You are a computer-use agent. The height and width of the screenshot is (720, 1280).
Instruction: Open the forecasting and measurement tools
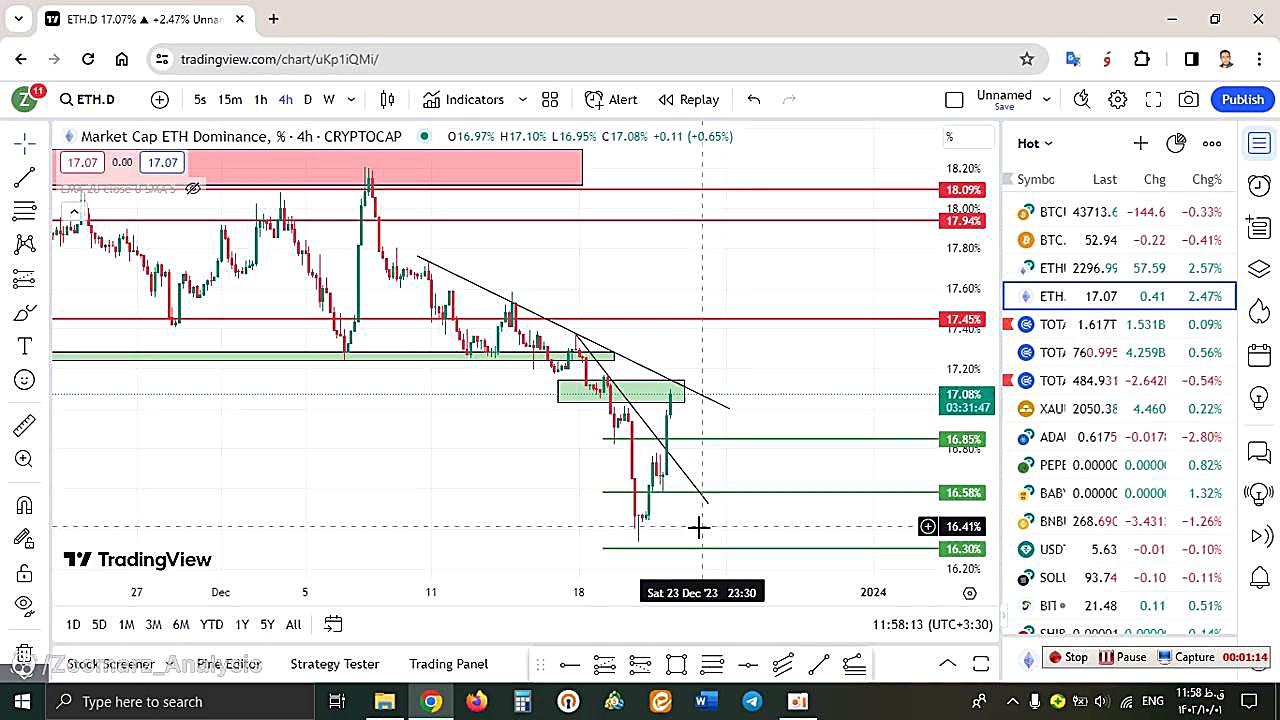[x=25, y=279]
